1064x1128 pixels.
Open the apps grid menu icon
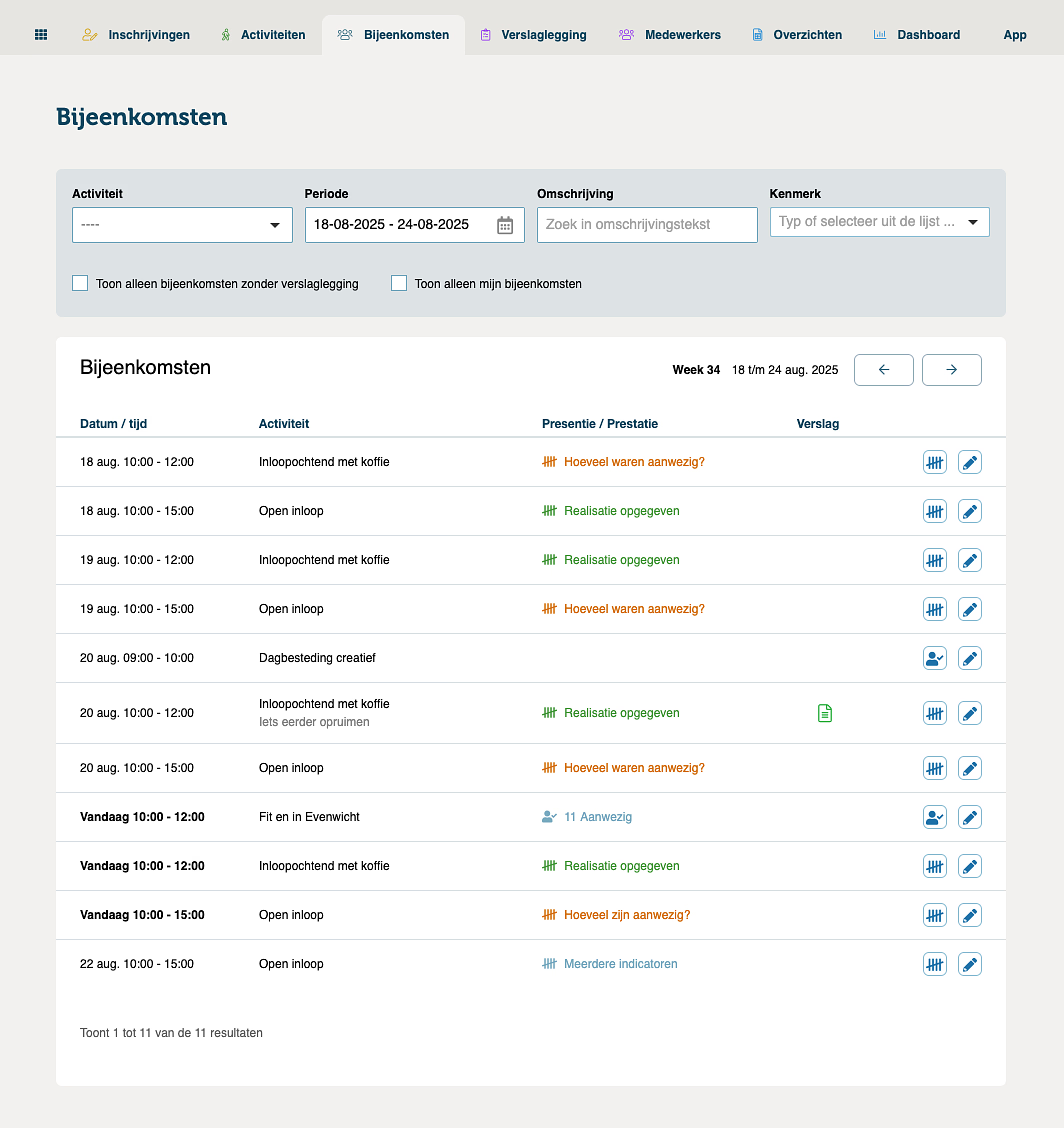tap(41, 35)
